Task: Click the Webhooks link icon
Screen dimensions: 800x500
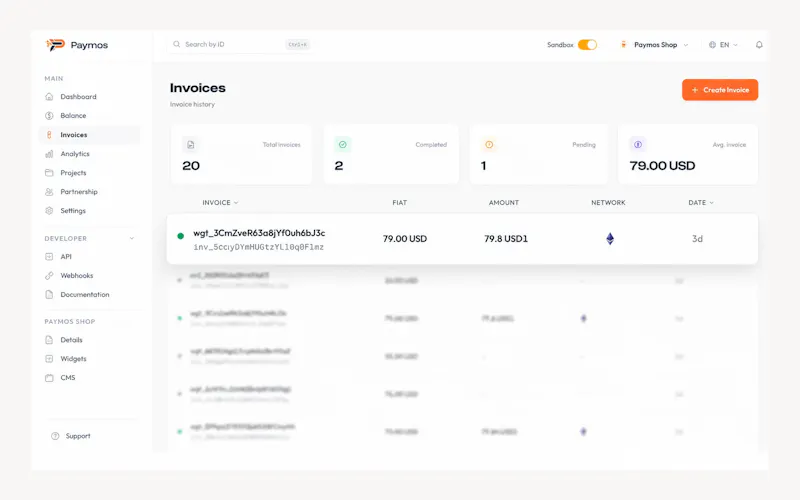Action: [x=49, y=276]
